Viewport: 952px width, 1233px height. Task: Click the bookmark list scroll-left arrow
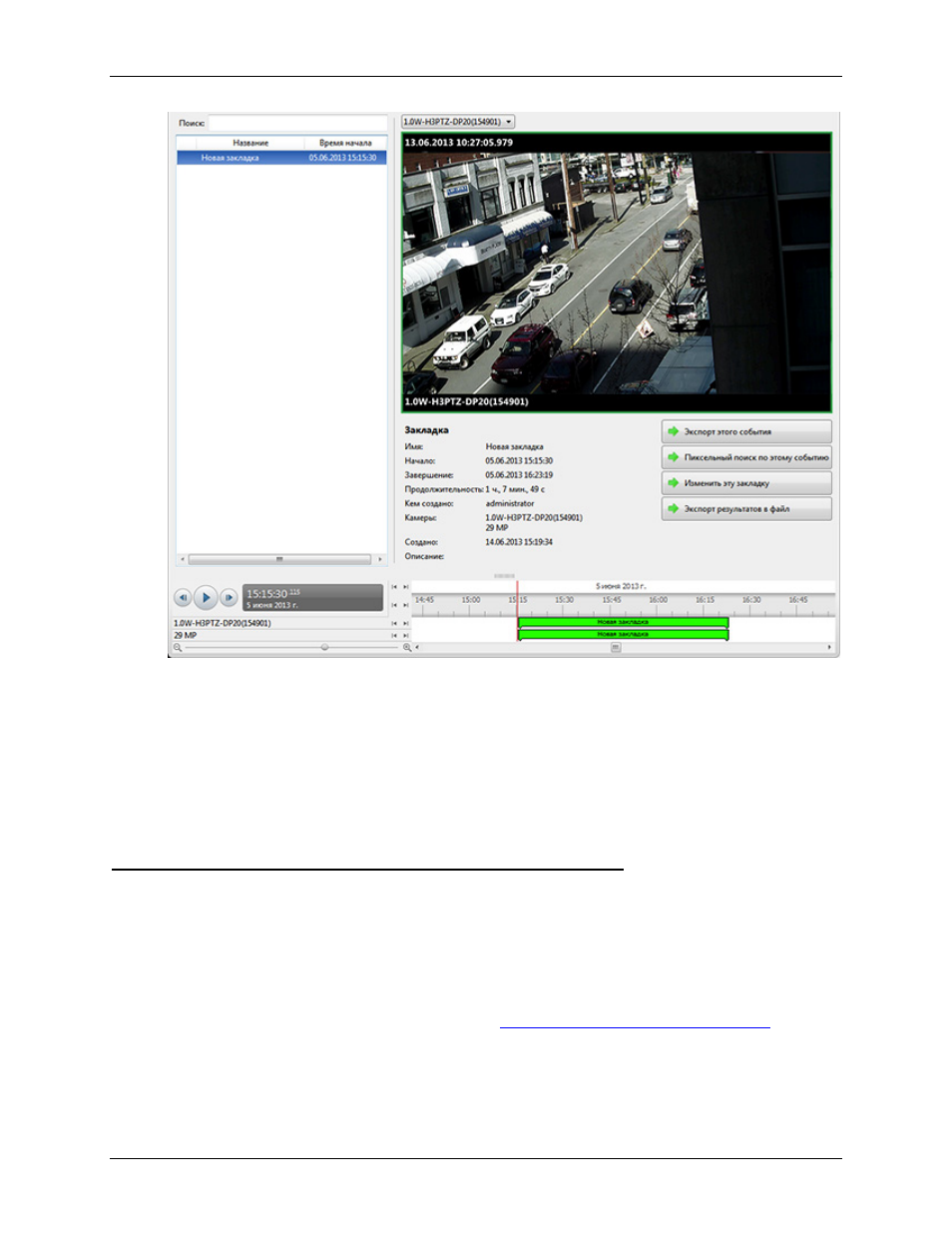182,559
